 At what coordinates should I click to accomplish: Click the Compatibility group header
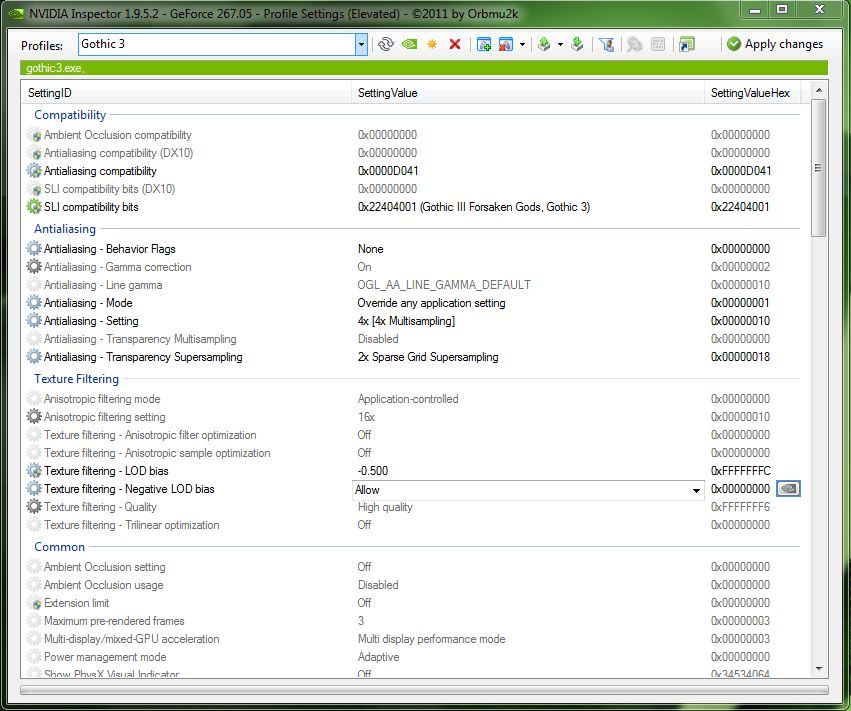[70, 115]
